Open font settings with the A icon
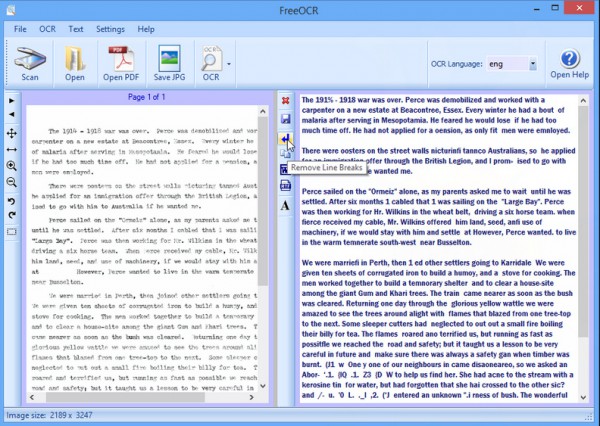The width and height of the screenshot is (600, 426). pyautogui.click(x=285, y=206)
